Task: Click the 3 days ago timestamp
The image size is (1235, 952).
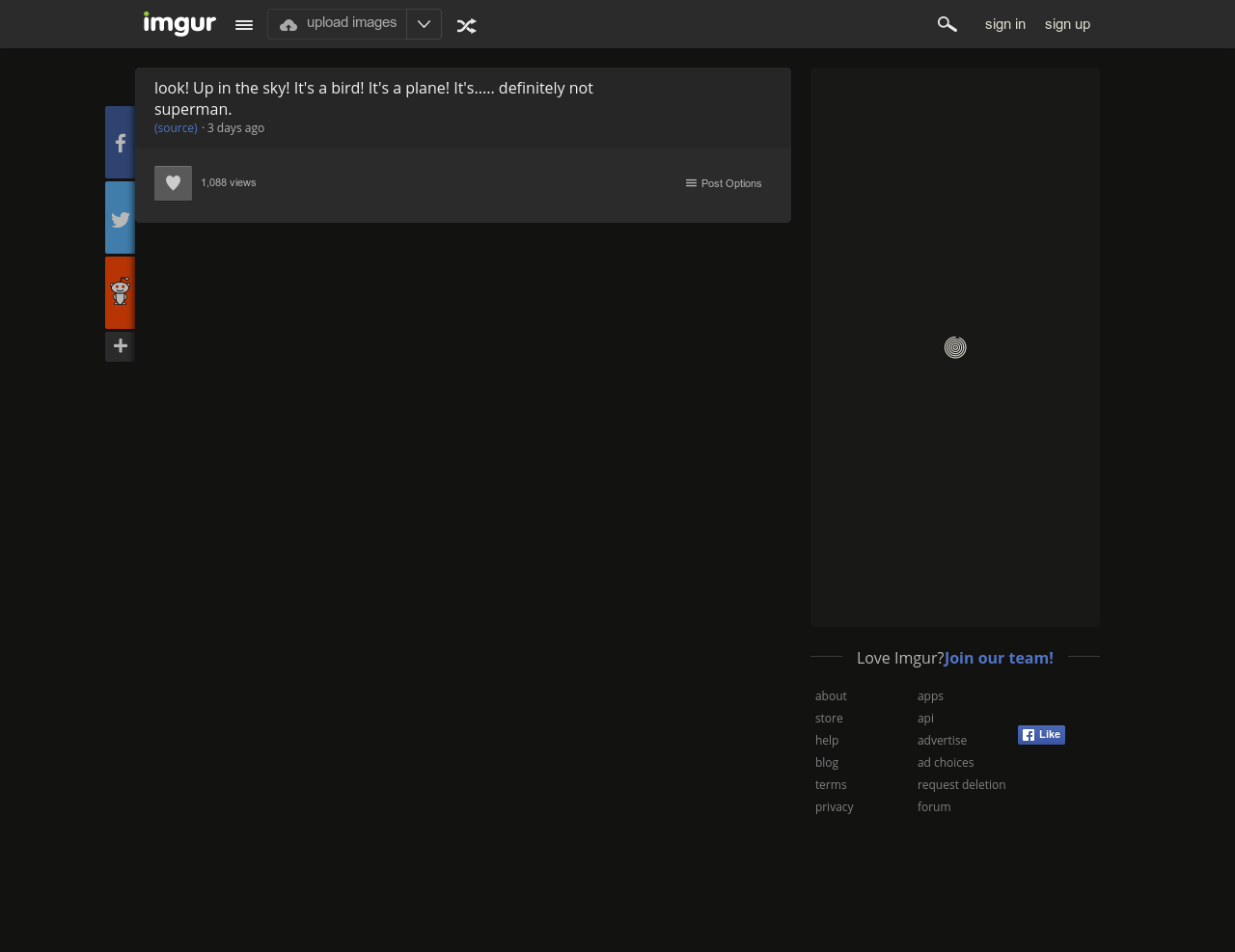Action: 235,127
